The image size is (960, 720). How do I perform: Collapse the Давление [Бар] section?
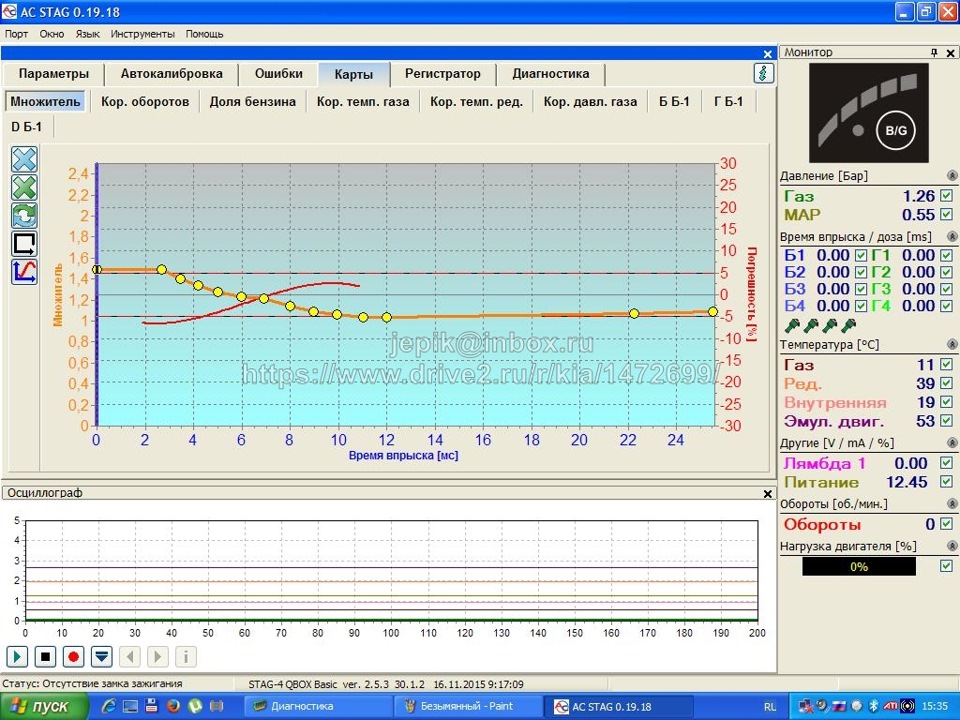coord(951,176)
